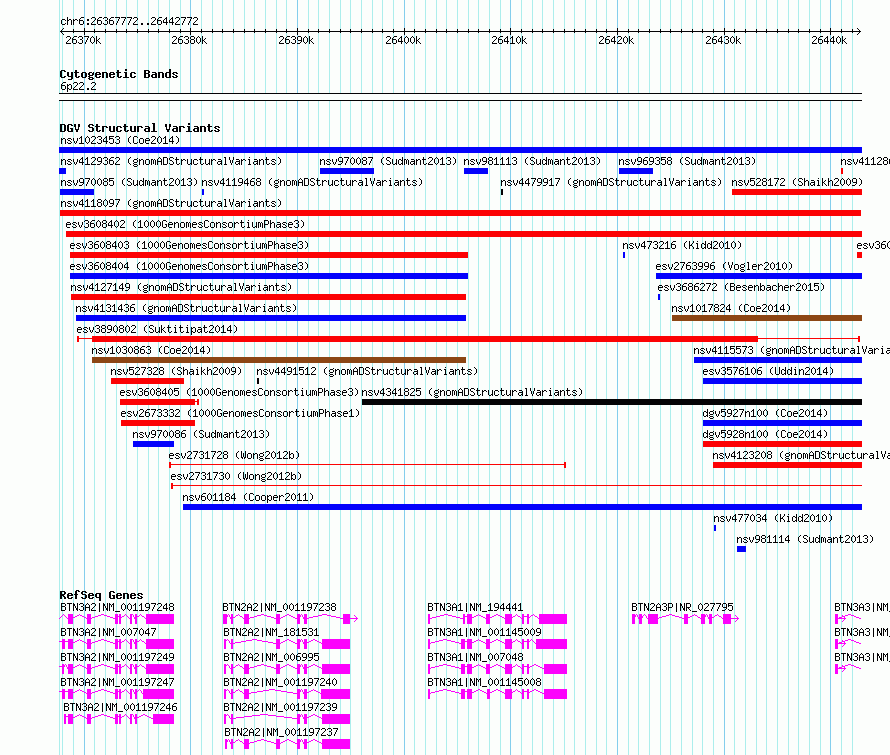Select esv3686272 (Besenbacher2015) label
Screen dimensions: 890x755
point(741,287)
